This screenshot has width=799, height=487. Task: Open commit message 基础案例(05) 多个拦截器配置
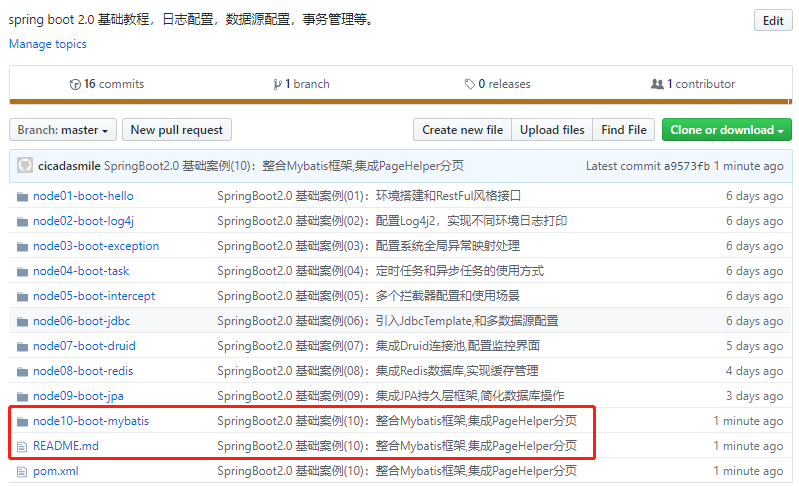click(368, 296)
